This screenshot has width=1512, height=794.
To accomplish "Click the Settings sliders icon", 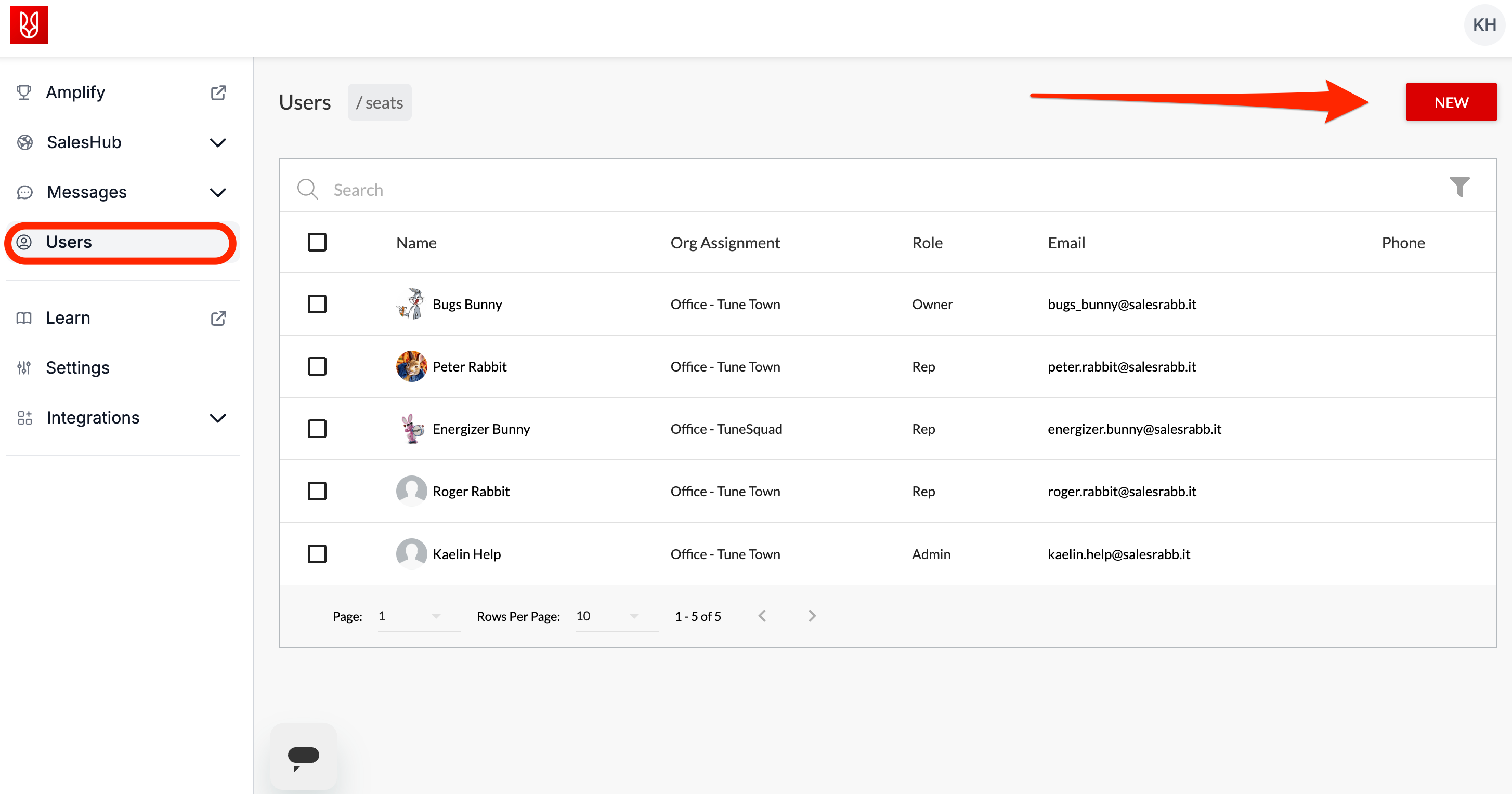I will pyautogui.click(x=24, y=368).
